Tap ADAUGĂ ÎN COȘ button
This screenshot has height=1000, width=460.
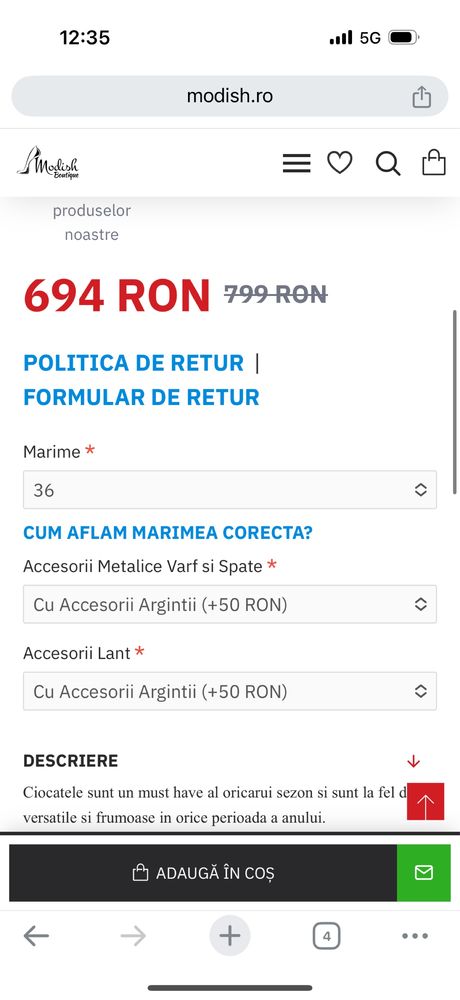tap(203, 872)
